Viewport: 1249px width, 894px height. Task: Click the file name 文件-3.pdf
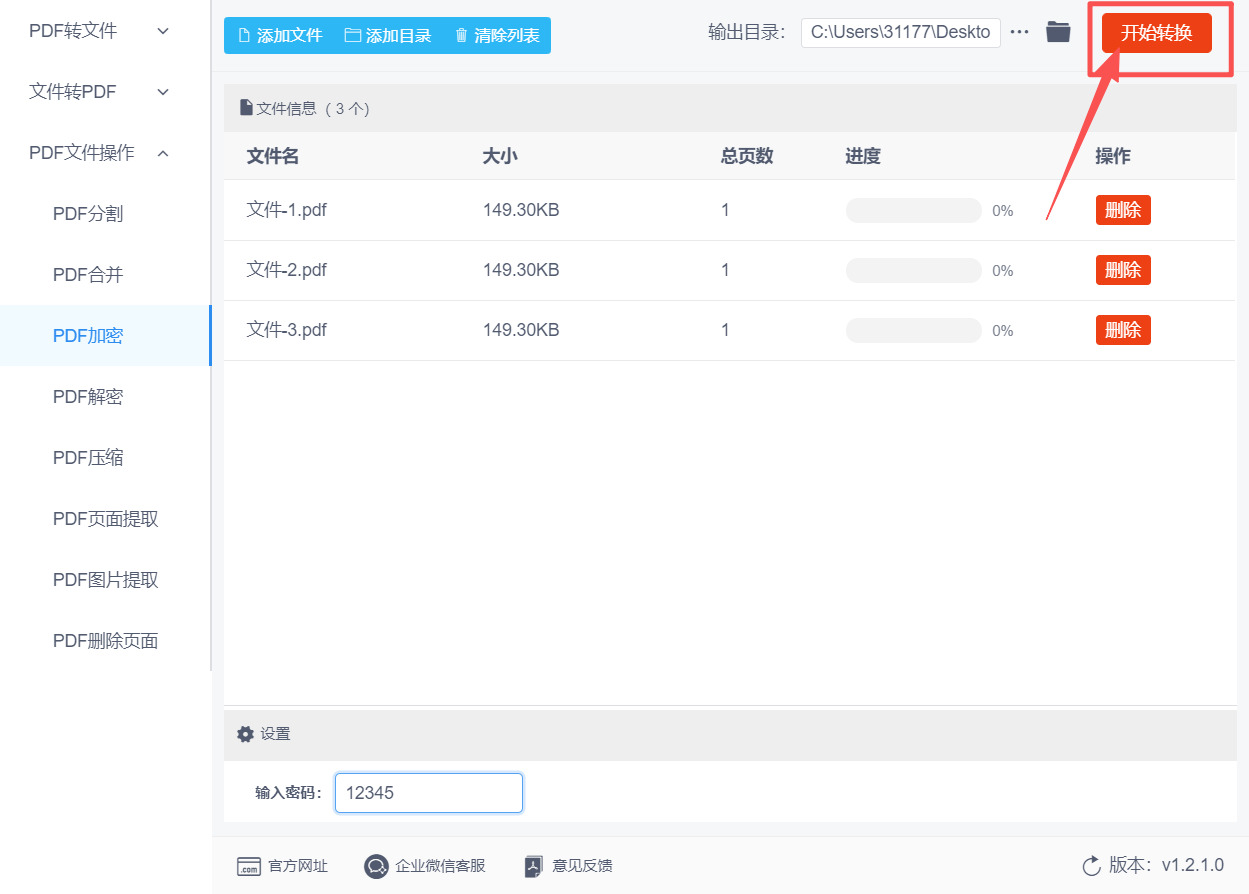coord(287,330)
